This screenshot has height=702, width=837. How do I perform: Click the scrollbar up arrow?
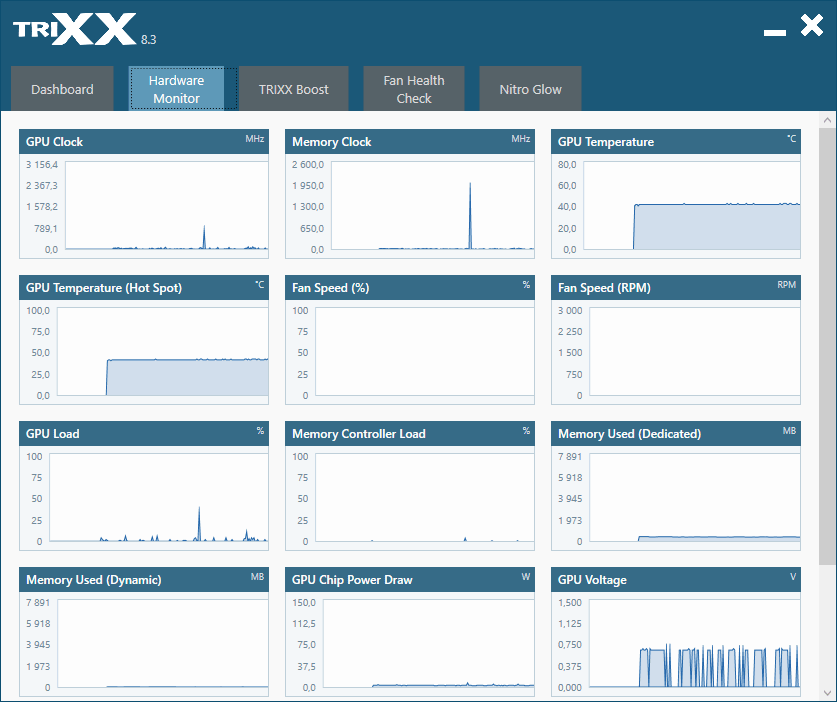(x=827, y=120)
